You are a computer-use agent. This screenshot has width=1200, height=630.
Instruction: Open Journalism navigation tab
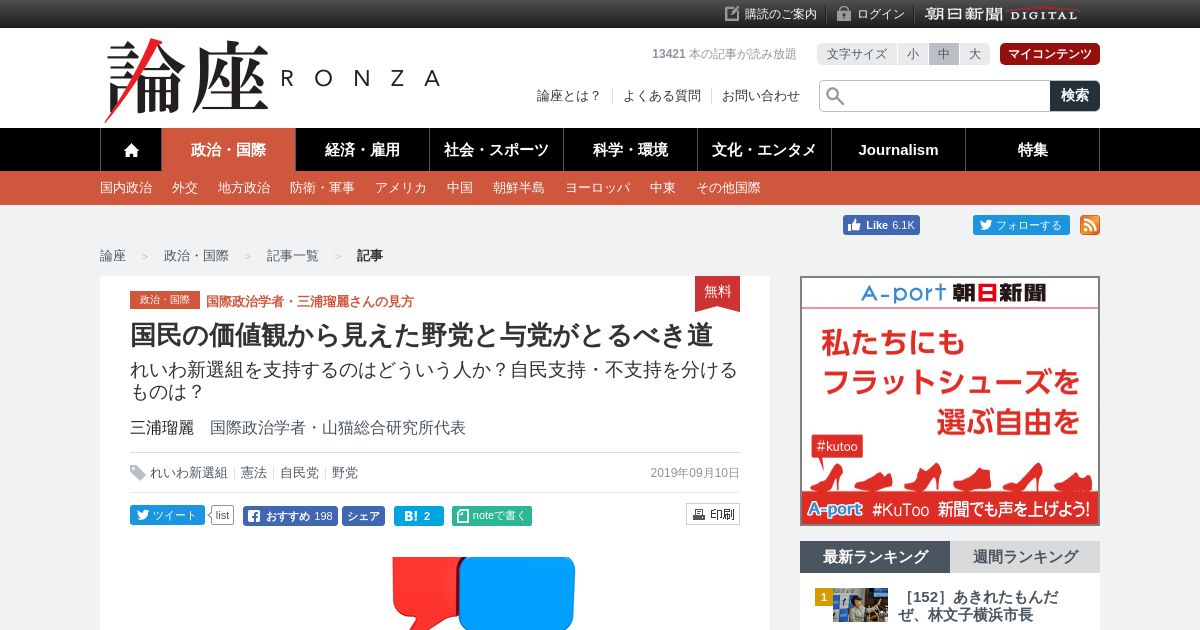pyautogui.click(x=898, y=150)
